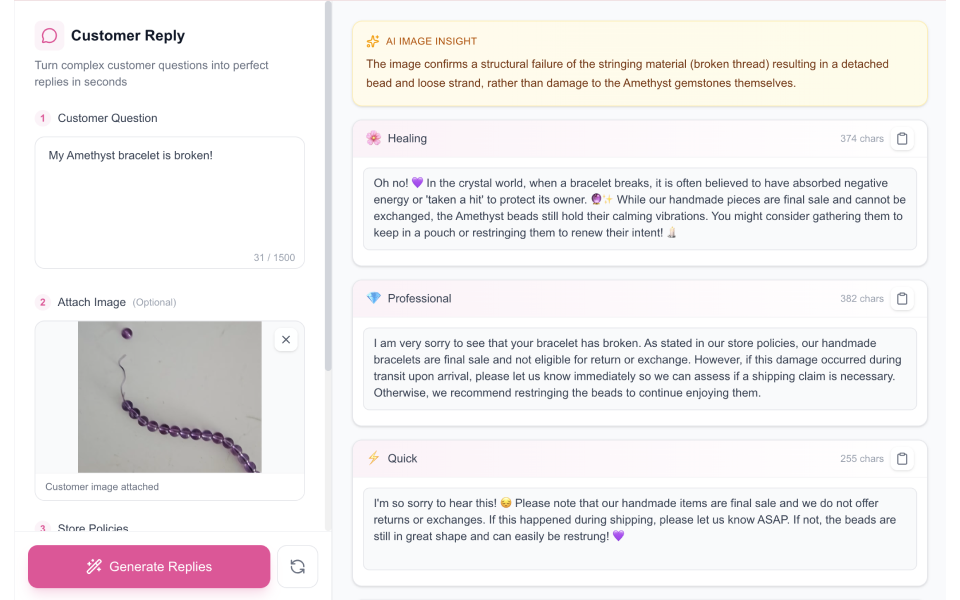The width and height of the screenshot is (960, 600).
Task: Click the lightning icon on the Quick card
Action: tap(373, 458)
